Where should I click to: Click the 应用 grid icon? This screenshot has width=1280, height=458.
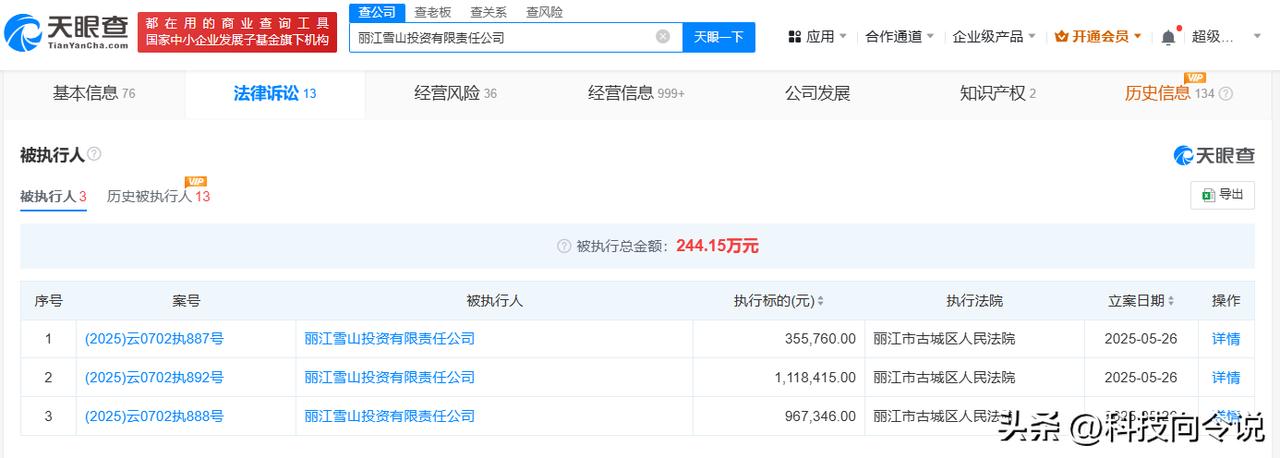795,37
